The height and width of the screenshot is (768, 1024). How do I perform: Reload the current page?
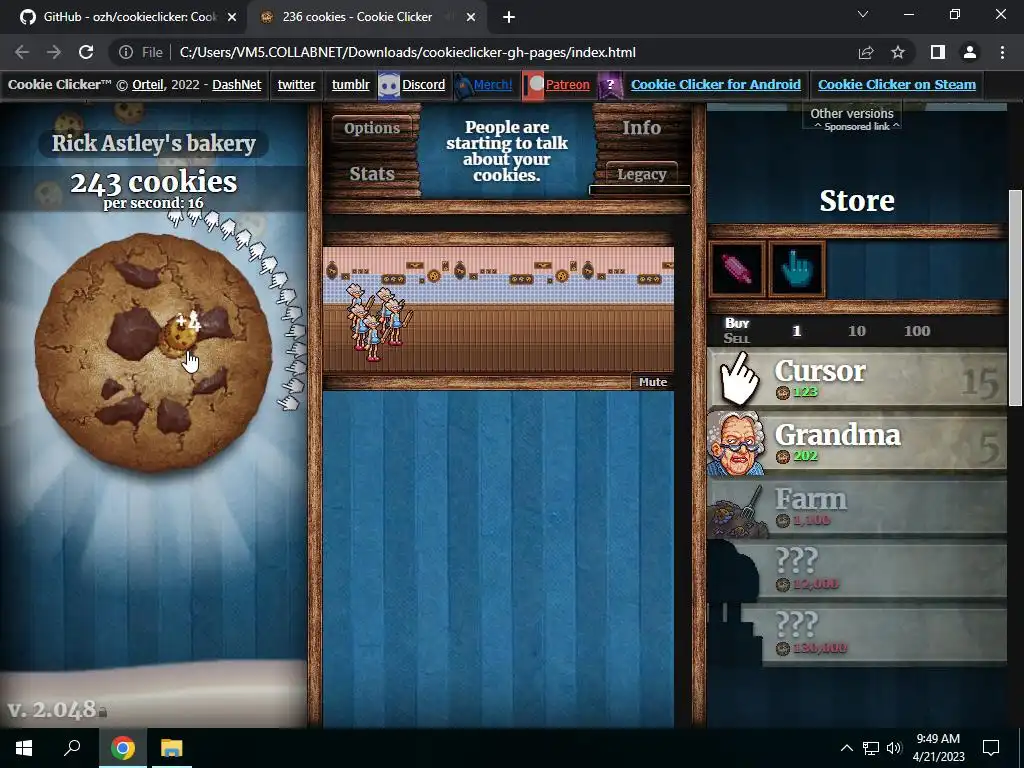pos(86,52)
